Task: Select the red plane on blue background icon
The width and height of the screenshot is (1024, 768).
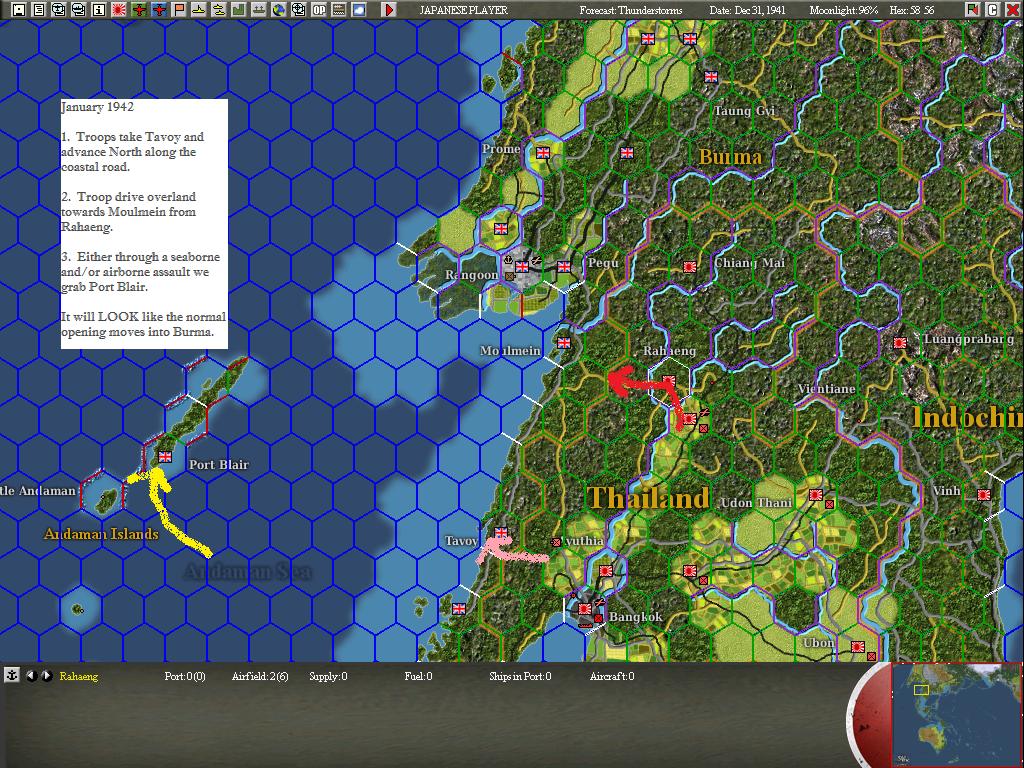Action: (159, 9)
